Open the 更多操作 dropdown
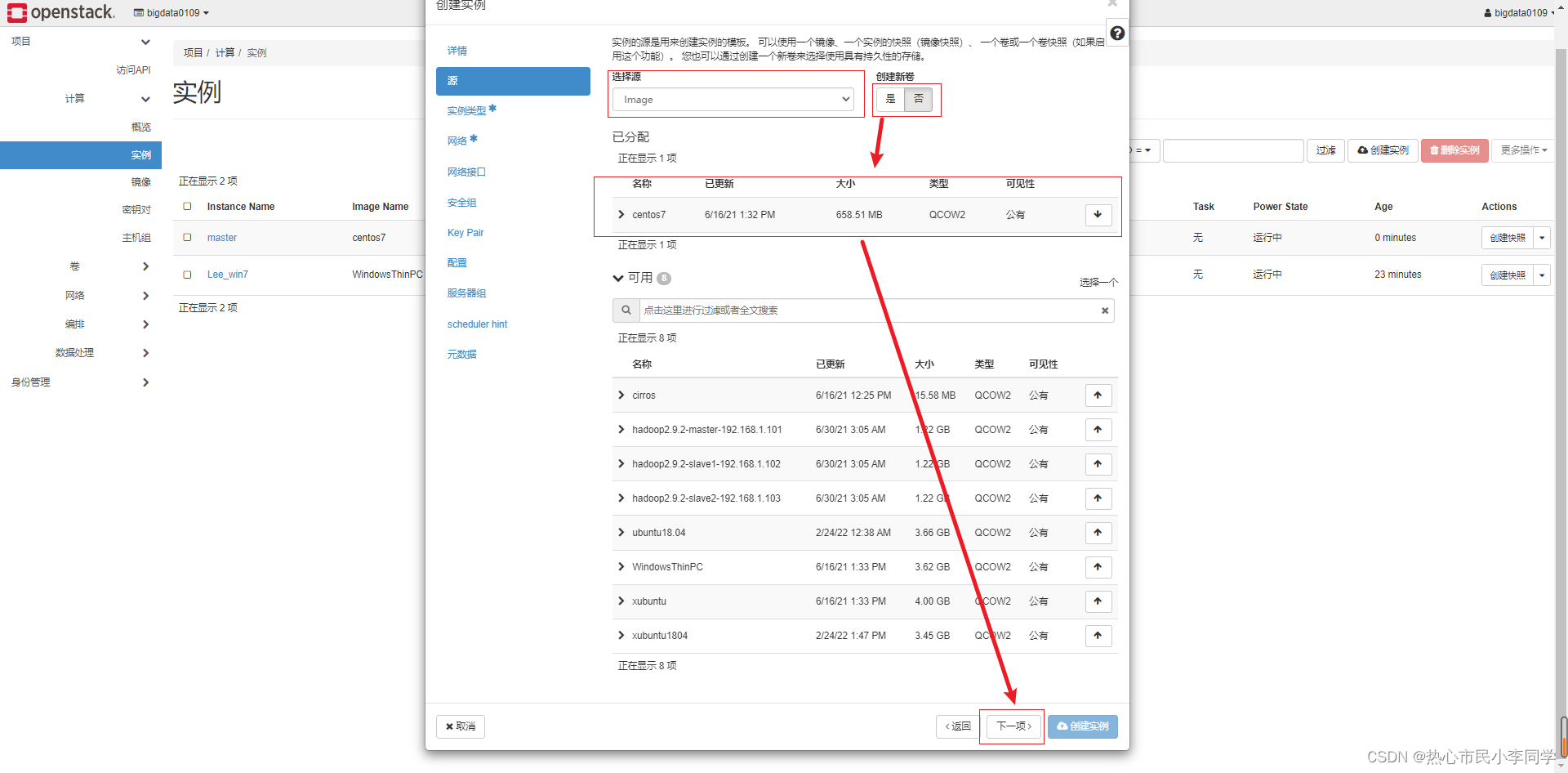Screen dimensions: 1568x773 coord(1523,150)
